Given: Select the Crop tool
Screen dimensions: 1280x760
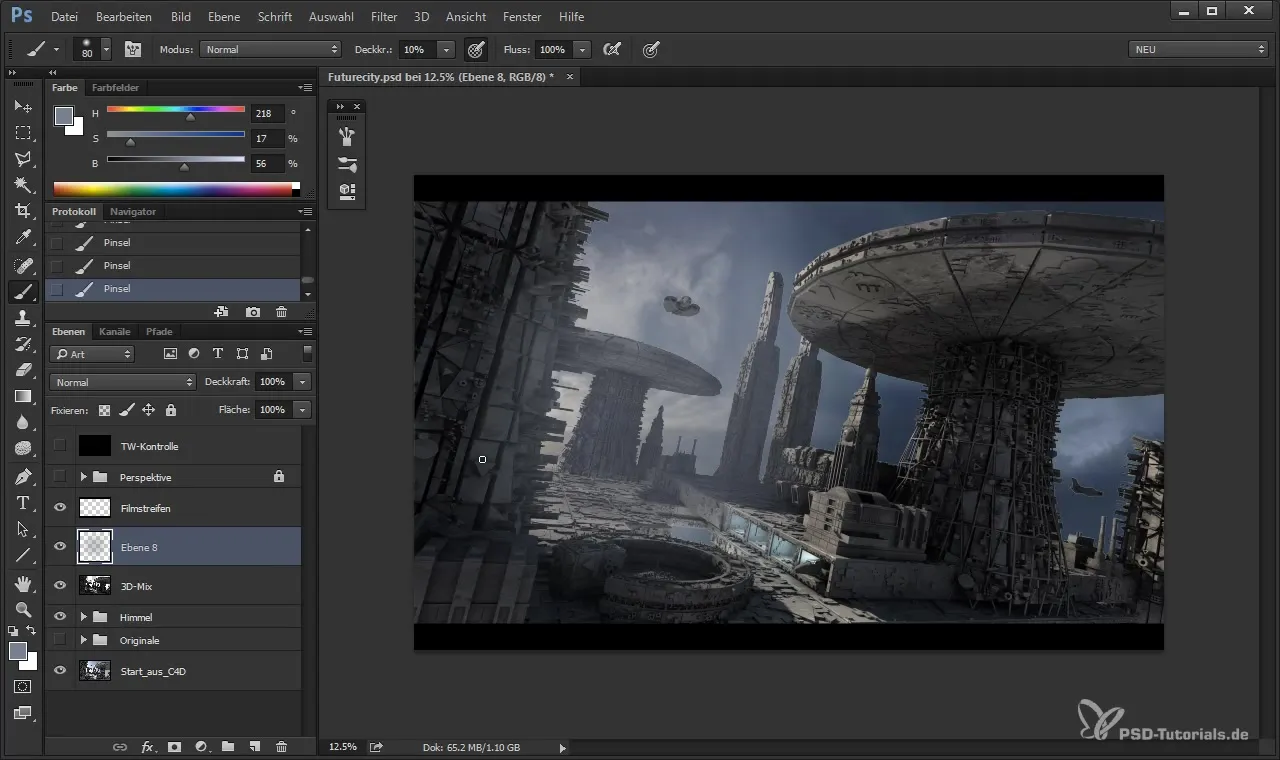Looking at the screenshot, I should tap(22, 211).
